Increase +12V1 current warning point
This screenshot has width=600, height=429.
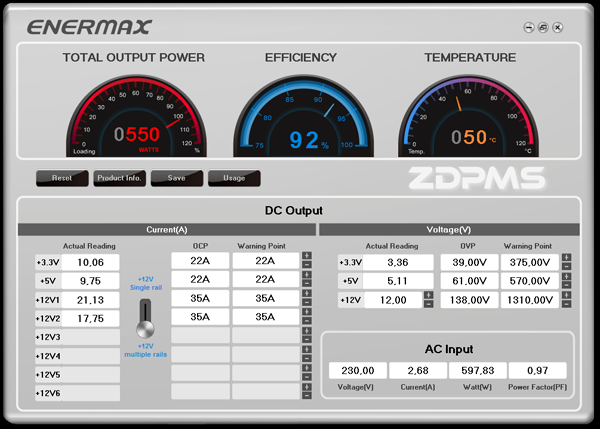[307, 293]
